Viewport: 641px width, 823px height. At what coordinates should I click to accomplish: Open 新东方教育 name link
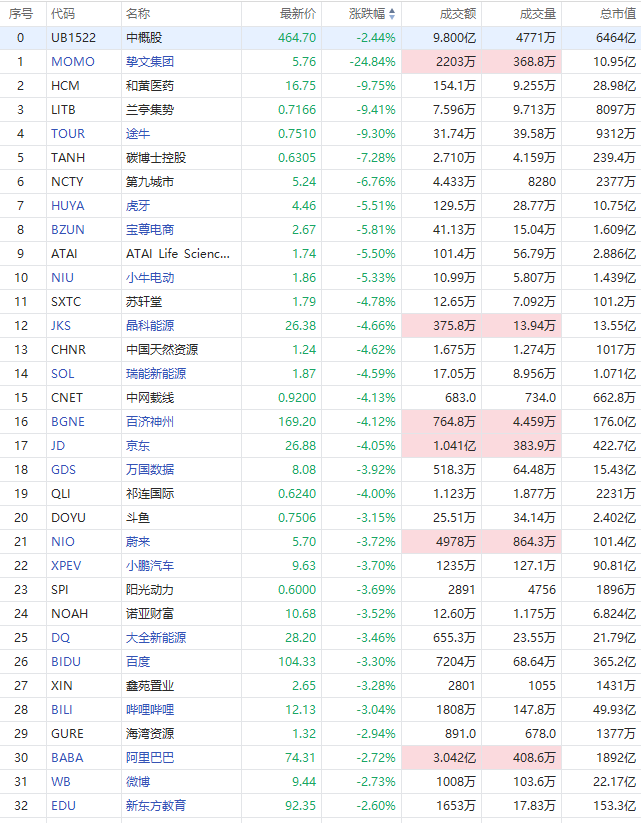pos(156,806)
